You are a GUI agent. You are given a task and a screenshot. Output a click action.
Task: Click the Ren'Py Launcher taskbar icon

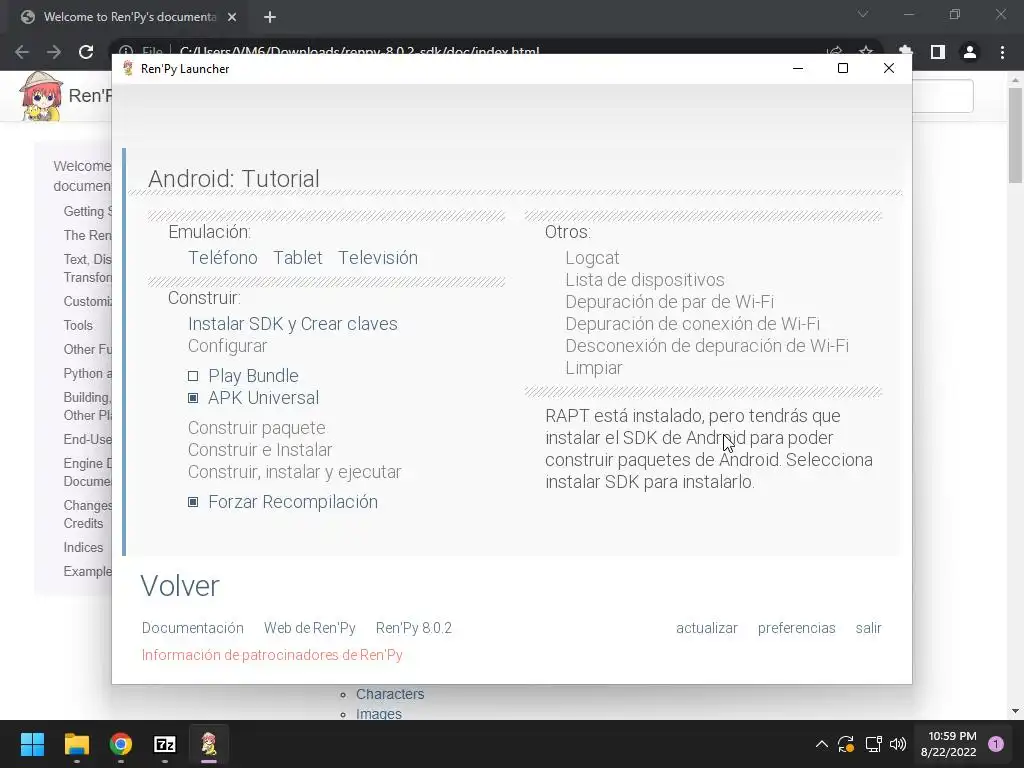[209, 744]
